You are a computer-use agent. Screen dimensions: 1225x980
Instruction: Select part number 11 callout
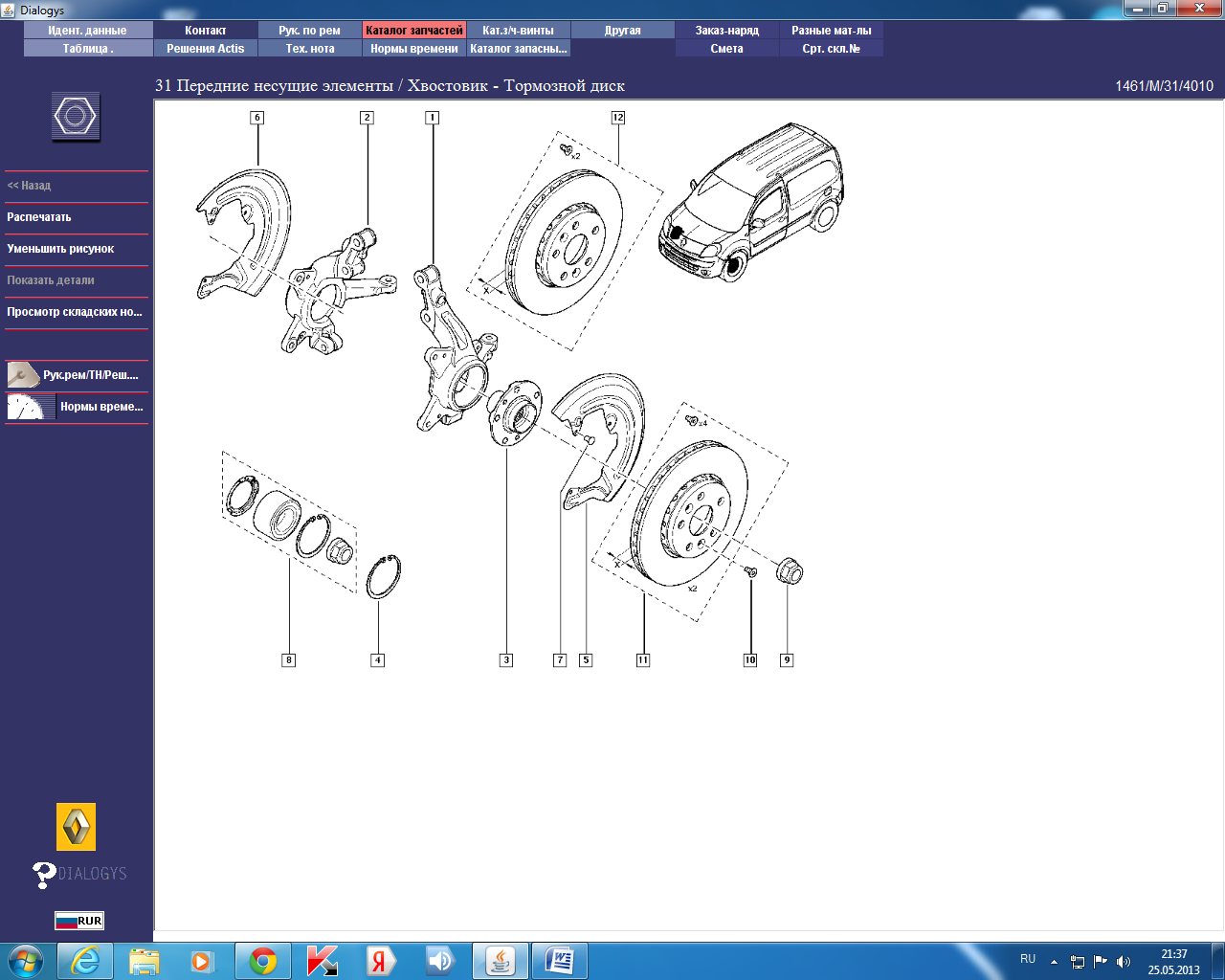[643, 660]
